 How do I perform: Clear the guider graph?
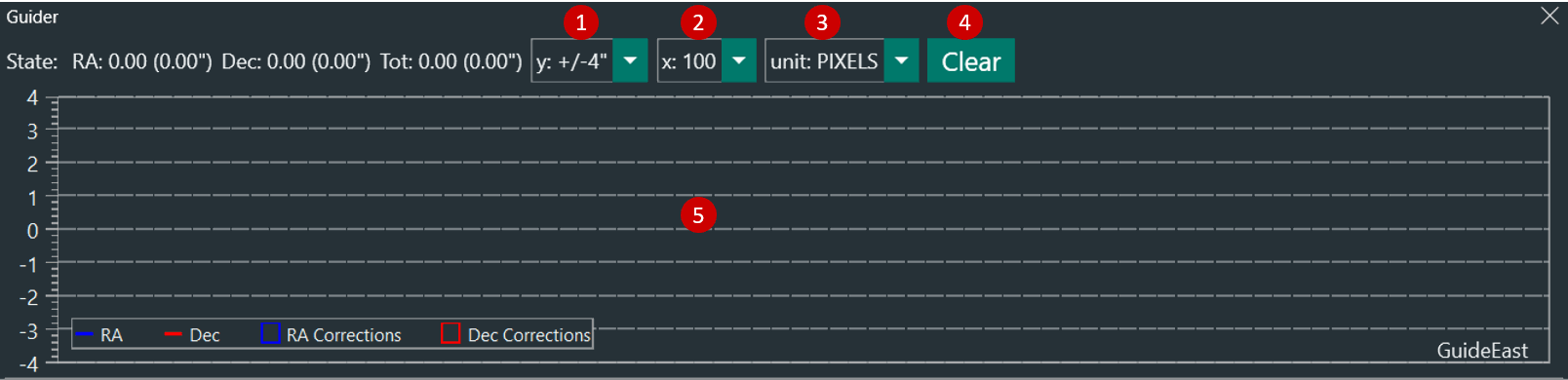click(x=970, y=61)
